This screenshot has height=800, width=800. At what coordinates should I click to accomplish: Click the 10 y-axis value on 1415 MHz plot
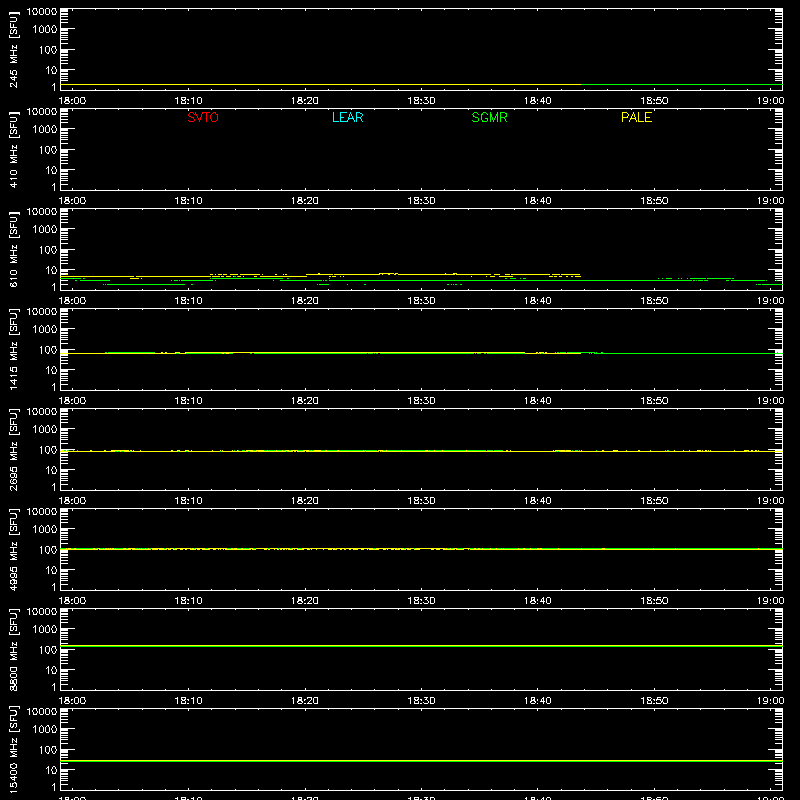[51, 370]
